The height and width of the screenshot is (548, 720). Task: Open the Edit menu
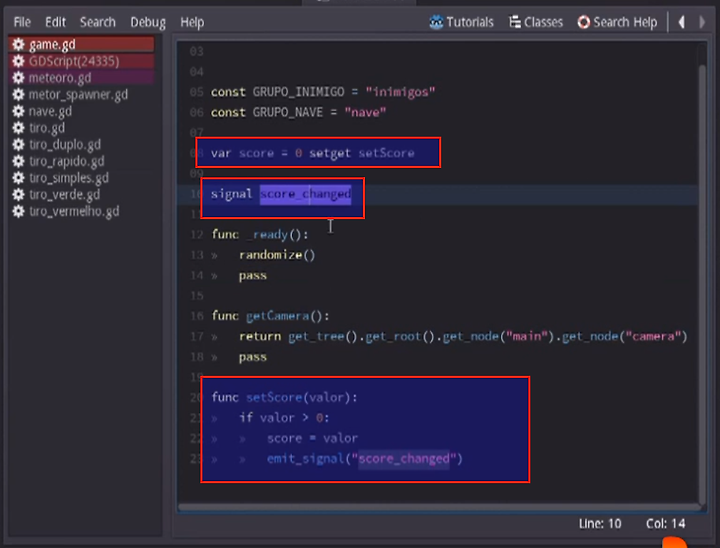[x=55, y=22]
